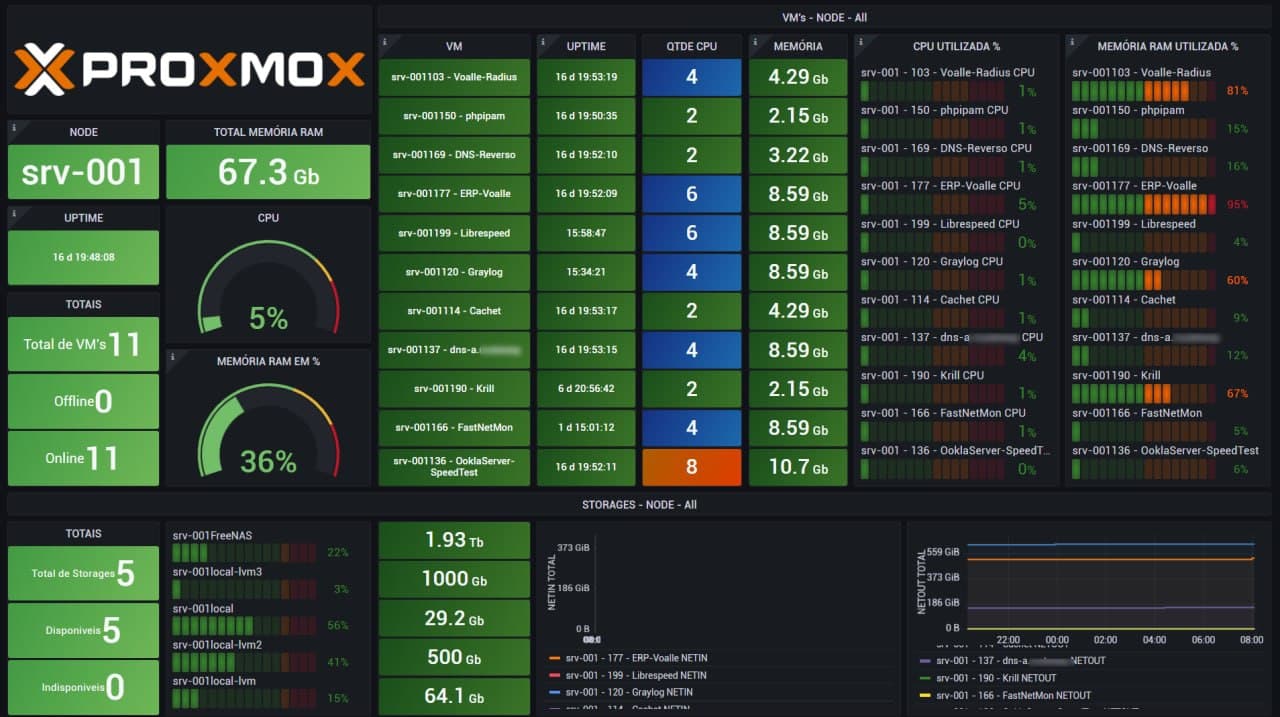Collapse the STORAGES - NODE - All row
This screenshot has width=1280, height=717.
click(x=639, y=505)
